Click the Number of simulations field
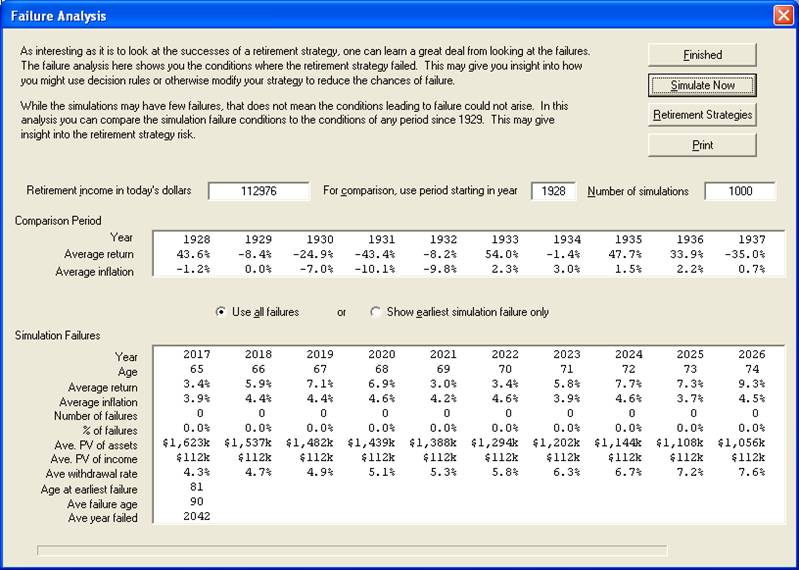 tap(740, 191)
